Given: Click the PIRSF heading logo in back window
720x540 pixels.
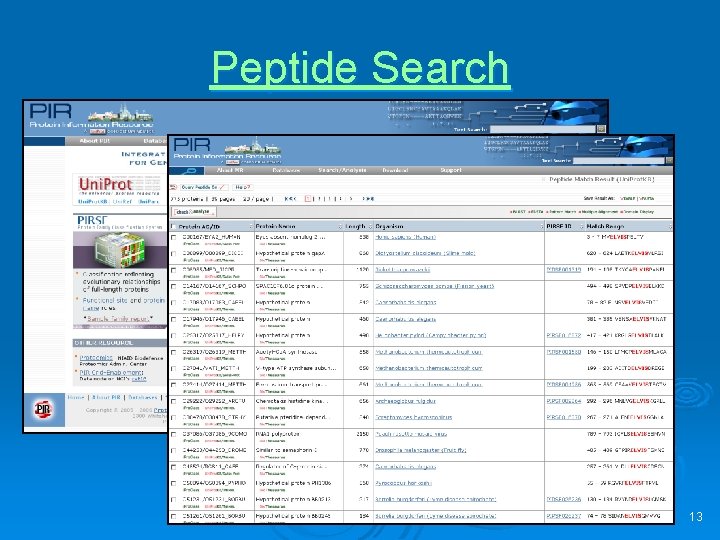Looking at the screenshot, I should pos(92,220).
